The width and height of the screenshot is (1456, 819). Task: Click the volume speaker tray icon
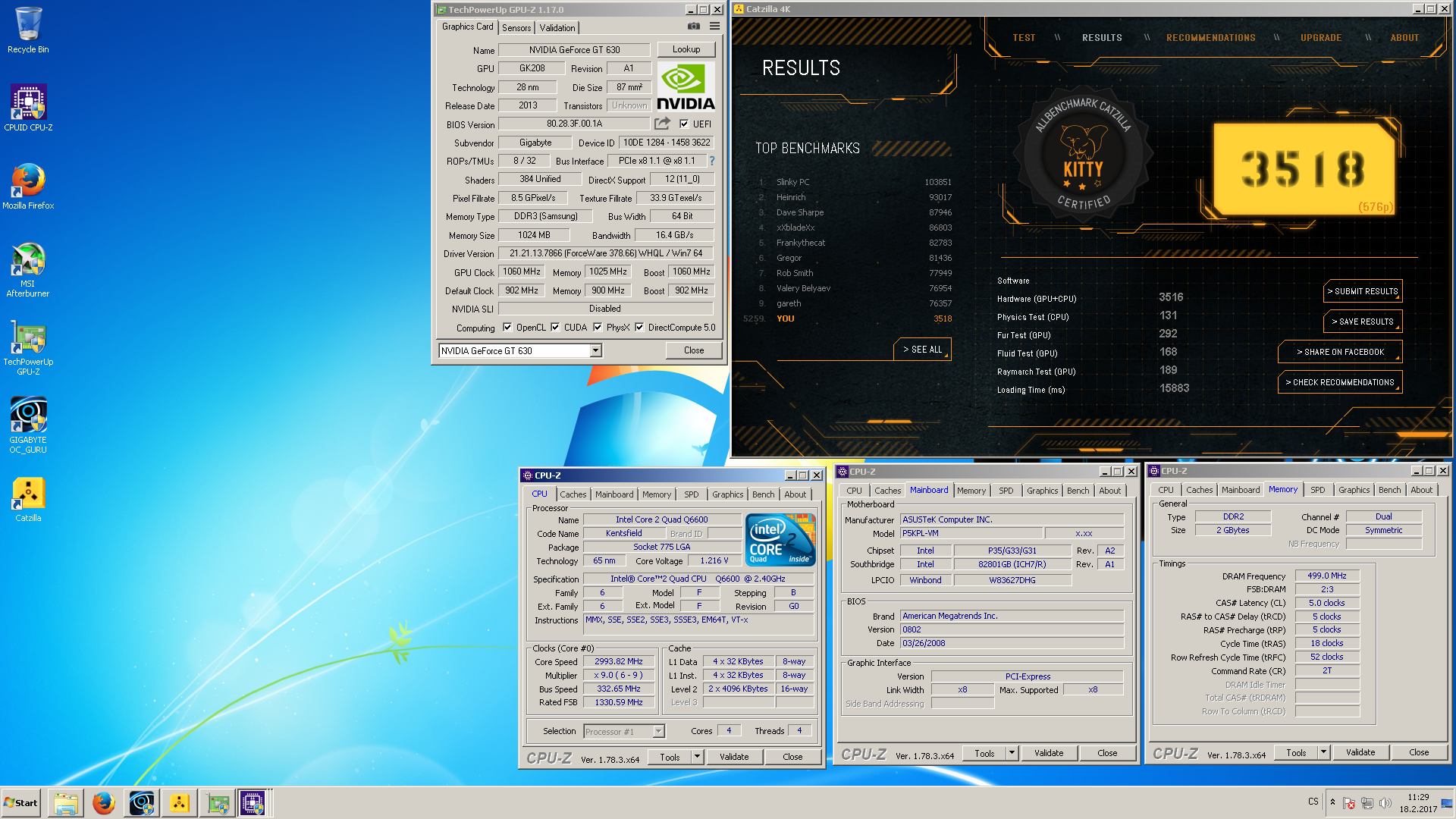tap(1385, 803)
